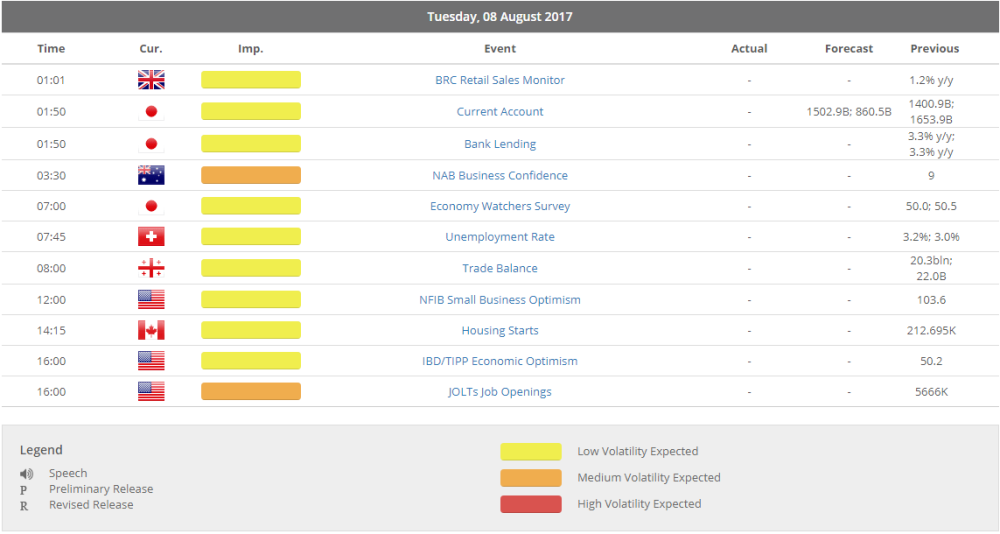The width and height of the screenshot is (1000, 534).
Task: Click the Speech speaker icon in the legend
Action: click(x=26, y=473)
